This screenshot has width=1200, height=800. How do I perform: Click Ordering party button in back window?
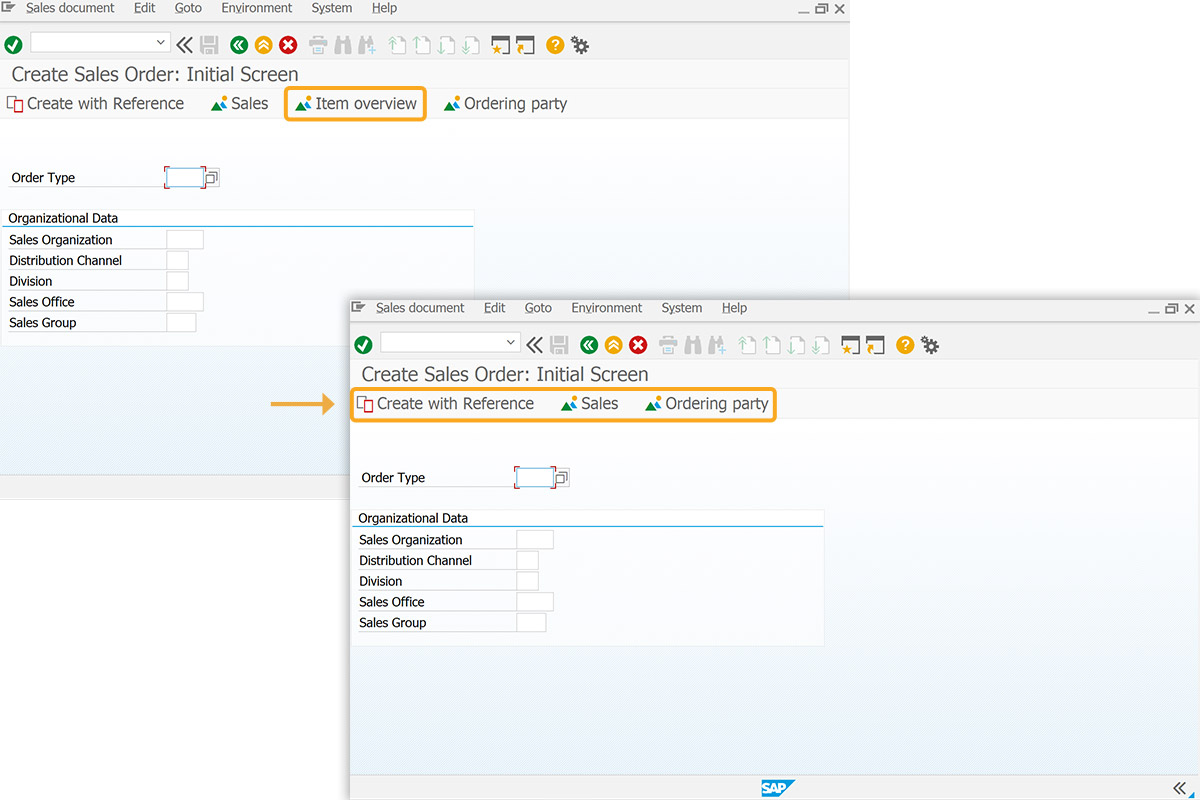pyautogui.click(x=506, y=104)
